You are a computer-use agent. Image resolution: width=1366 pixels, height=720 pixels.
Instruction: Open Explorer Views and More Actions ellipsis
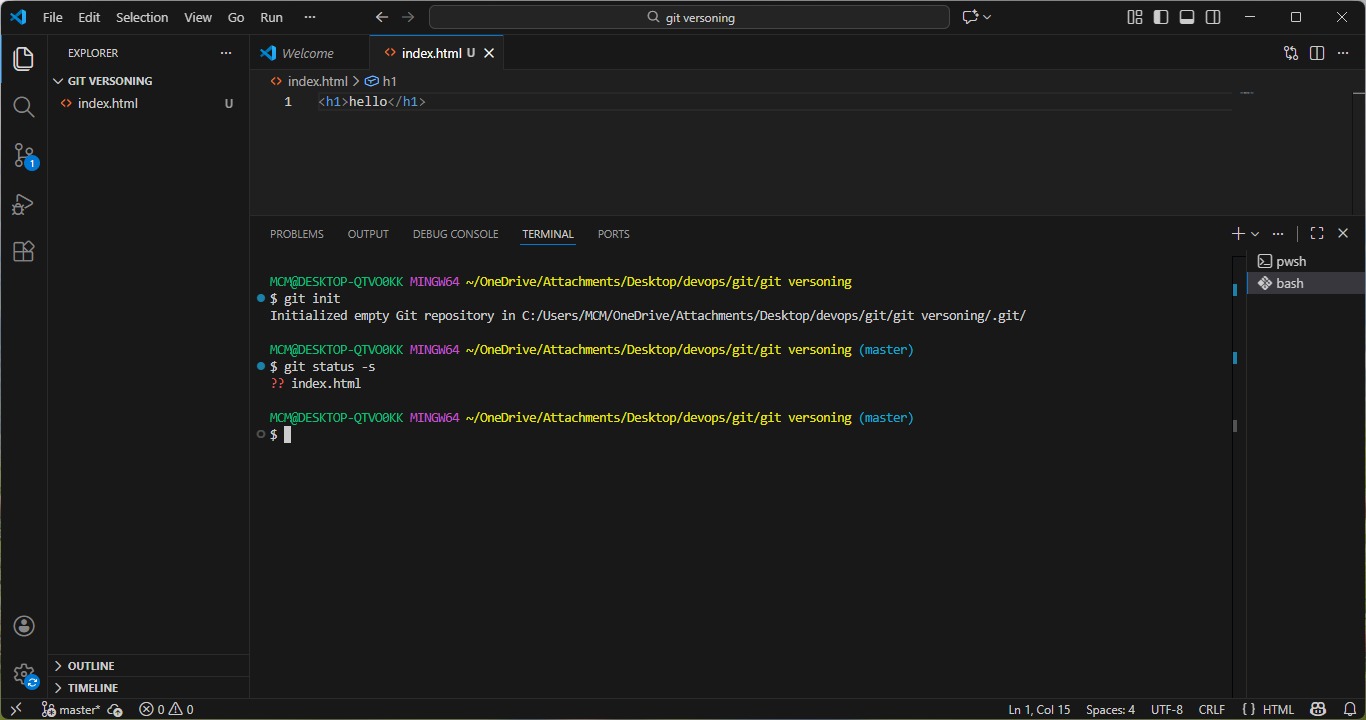226,53
